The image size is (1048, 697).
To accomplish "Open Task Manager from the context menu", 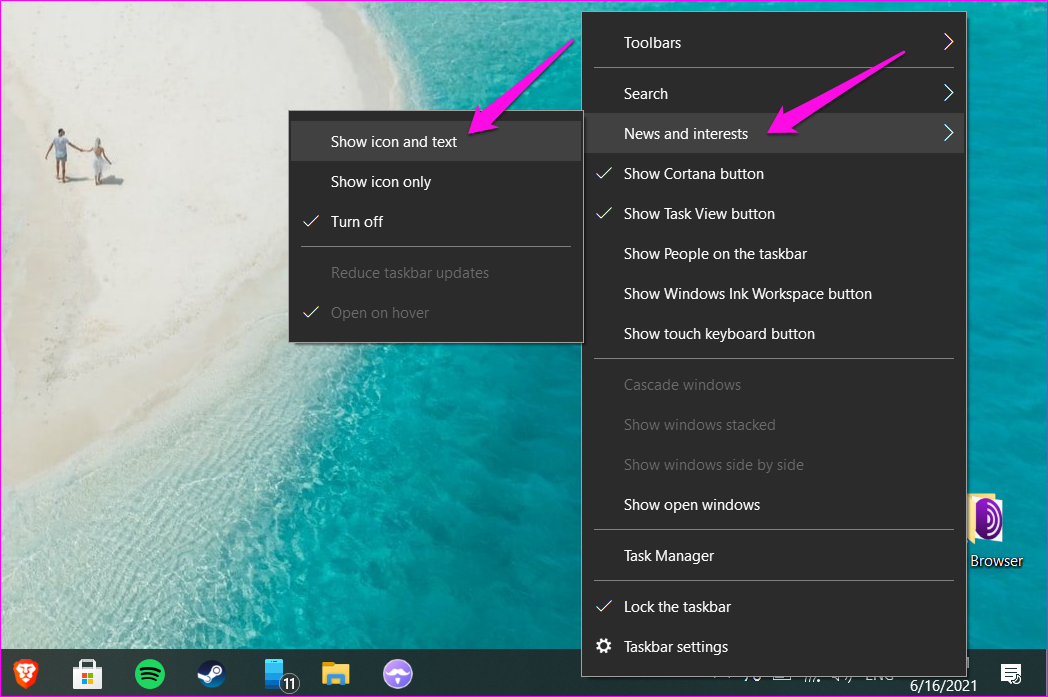I will click(x=667, y=555).
